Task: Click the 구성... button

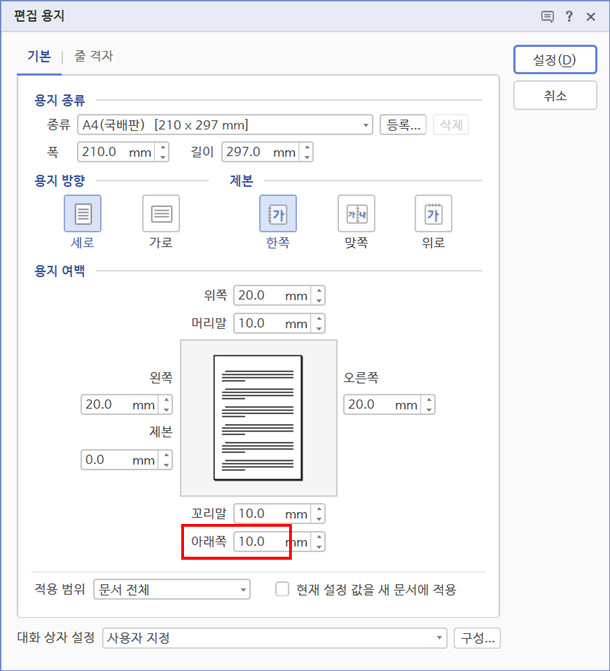Action: click(477, 638)
